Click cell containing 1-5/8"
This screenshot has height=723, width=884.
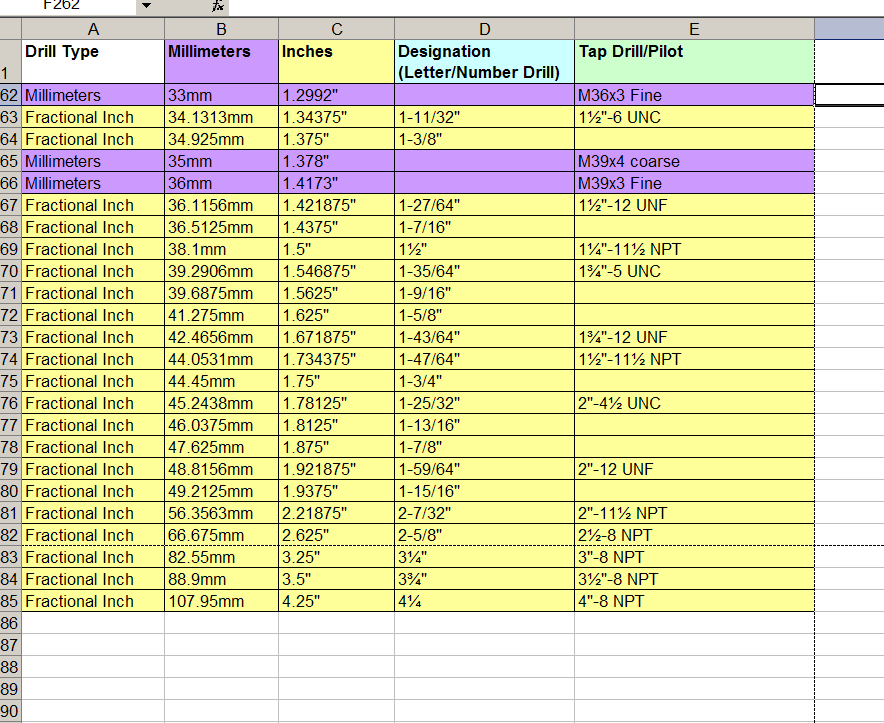(485, 315)
